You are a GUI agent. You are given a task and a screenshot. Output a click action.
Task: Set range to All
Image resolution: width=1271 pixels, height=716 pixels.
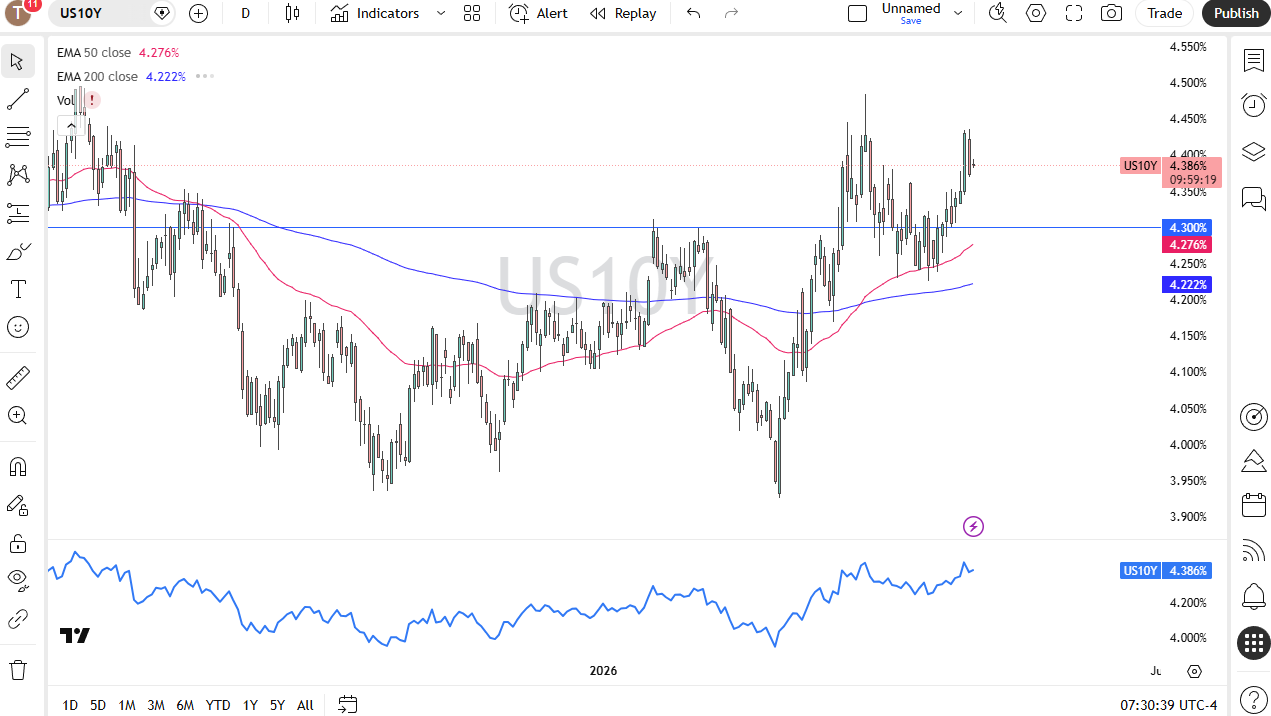(305, 705)
